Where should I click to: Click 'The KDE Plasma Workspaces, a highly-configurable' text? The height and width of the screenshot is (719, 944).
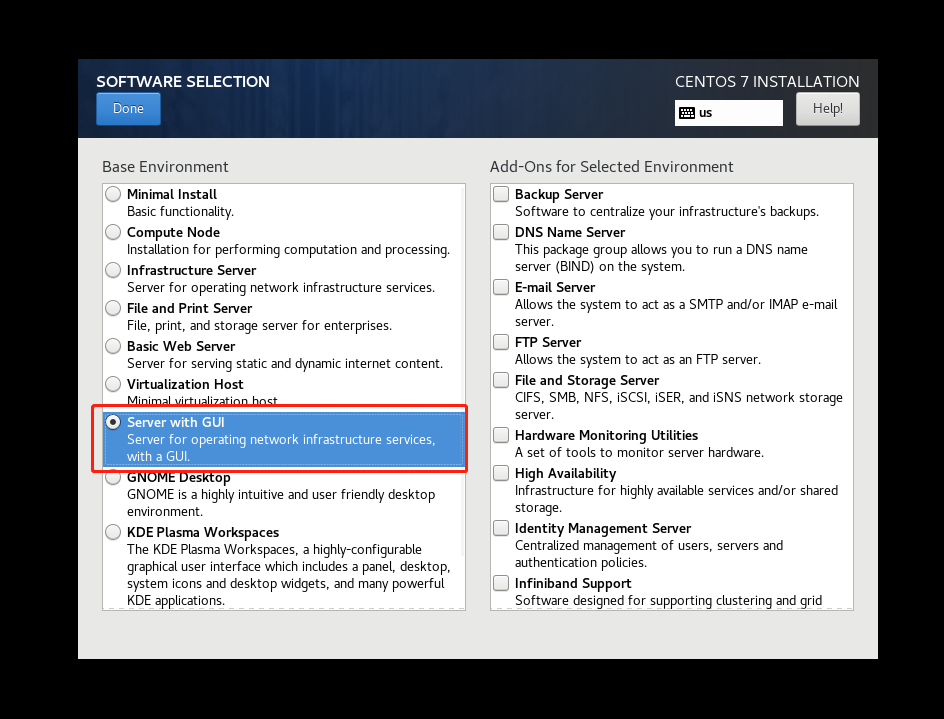[288, 574]
